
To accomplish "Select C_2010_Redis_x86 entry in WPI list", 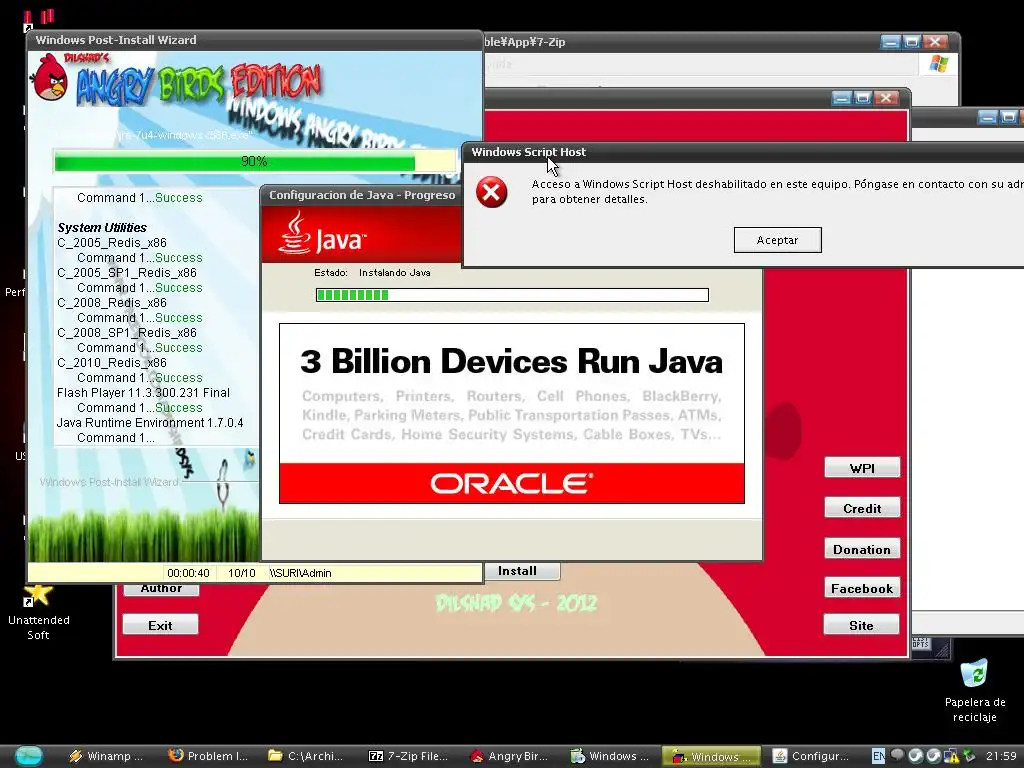I will 112,362.
